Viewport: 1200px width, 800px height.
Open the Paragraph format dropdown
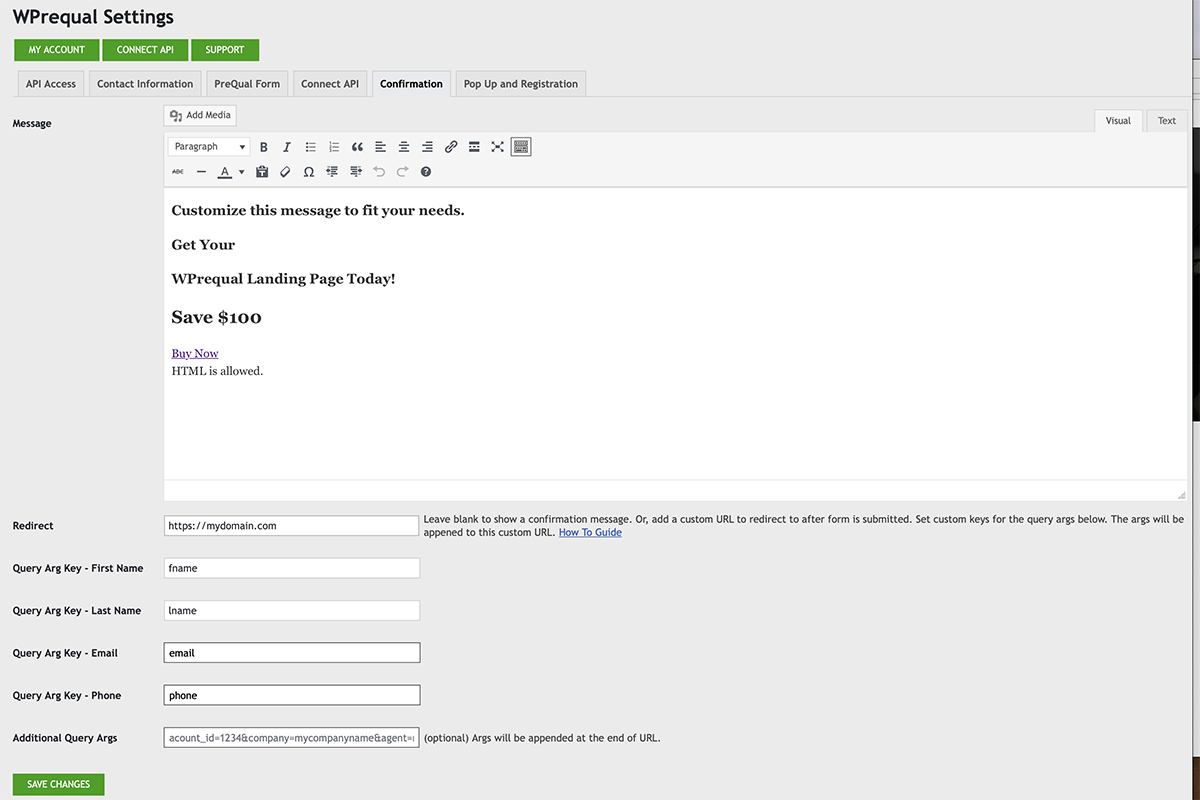209,147
